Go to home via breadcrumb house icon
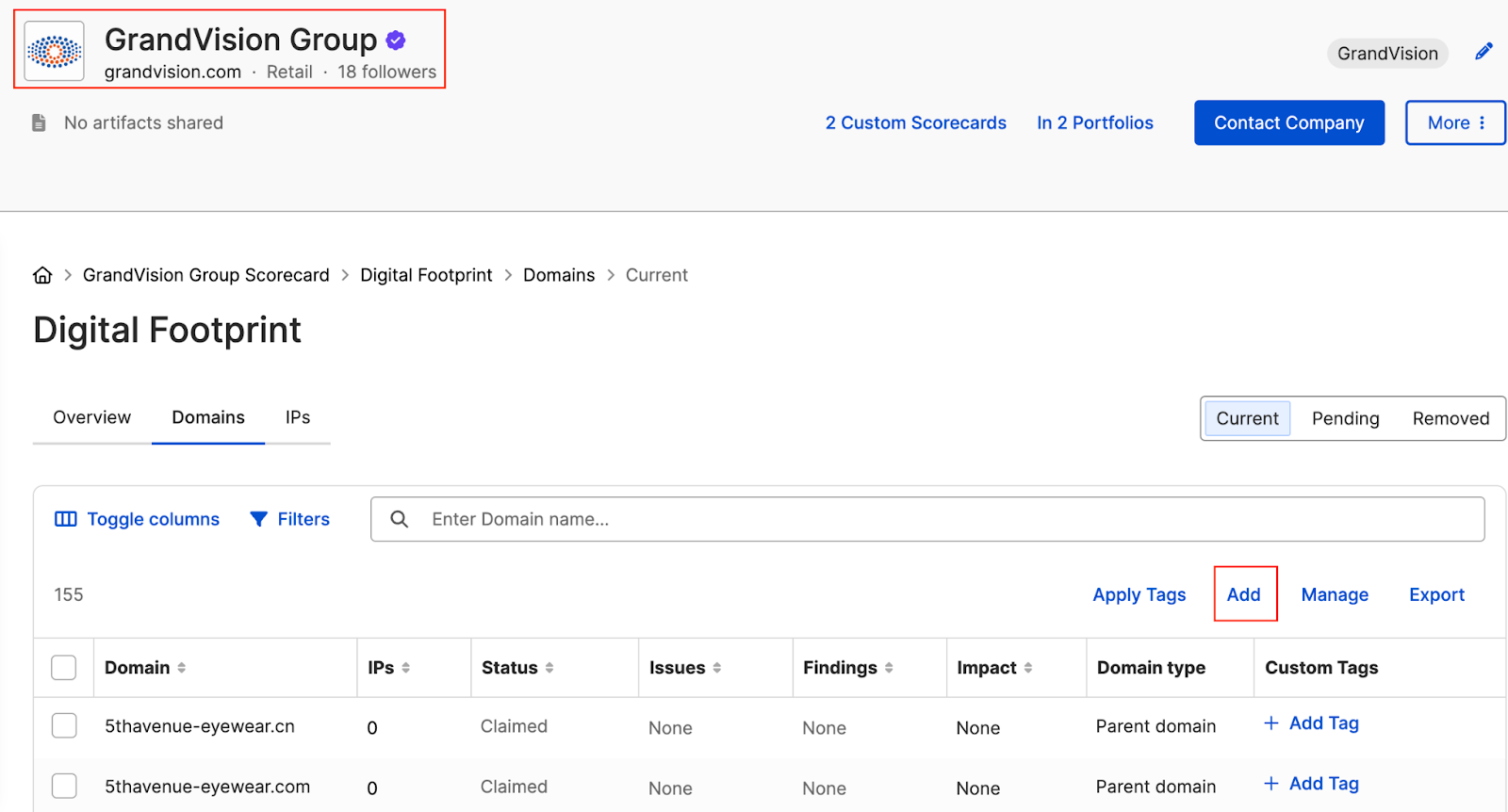 click(42, 275)
